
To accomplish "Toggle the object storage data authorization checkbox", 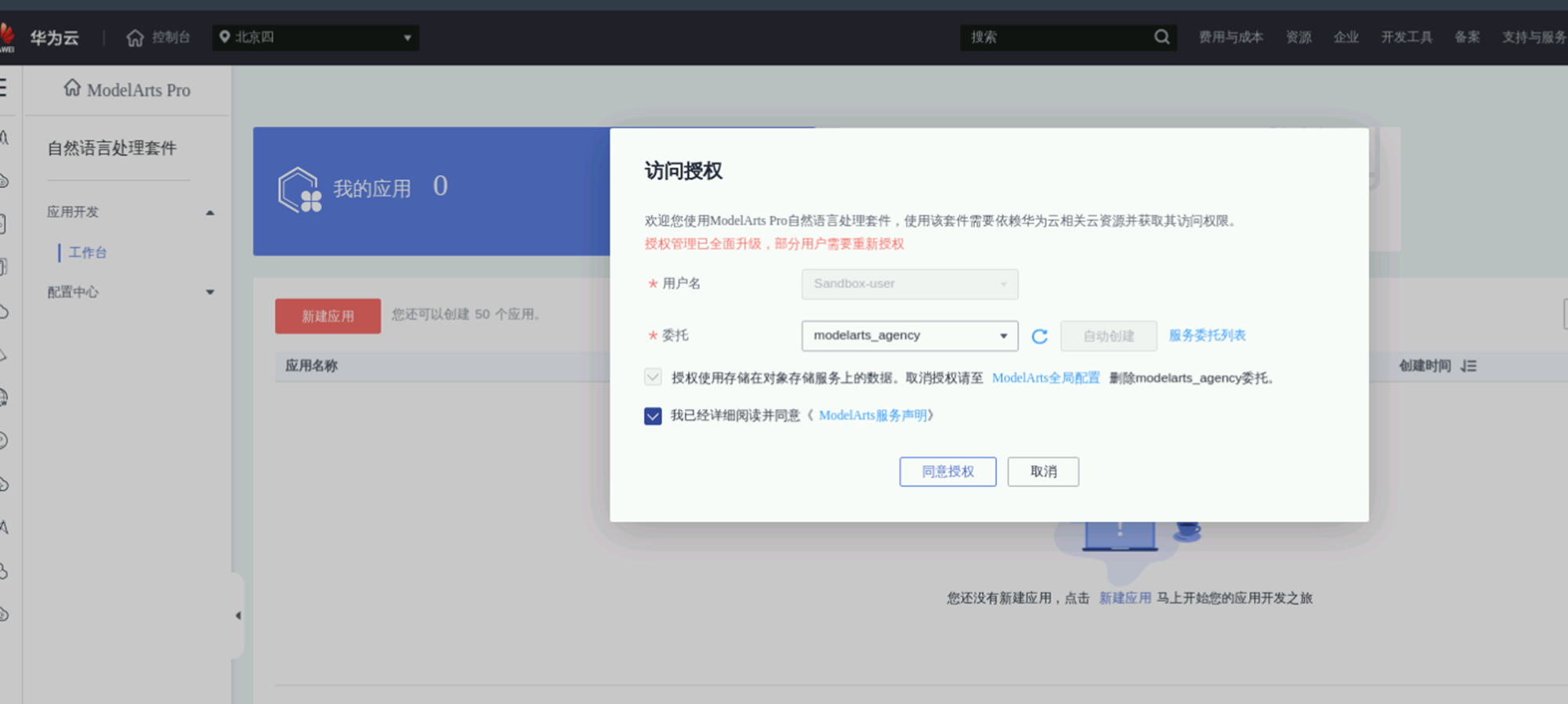I will [x=653, y=377].
